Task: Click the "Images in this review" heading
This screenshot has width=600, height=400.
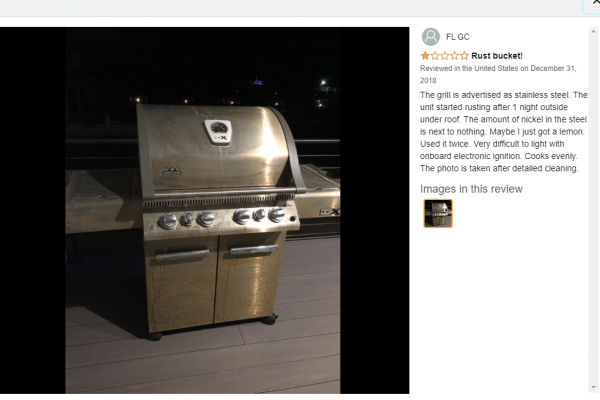Action: pos(471,189)
